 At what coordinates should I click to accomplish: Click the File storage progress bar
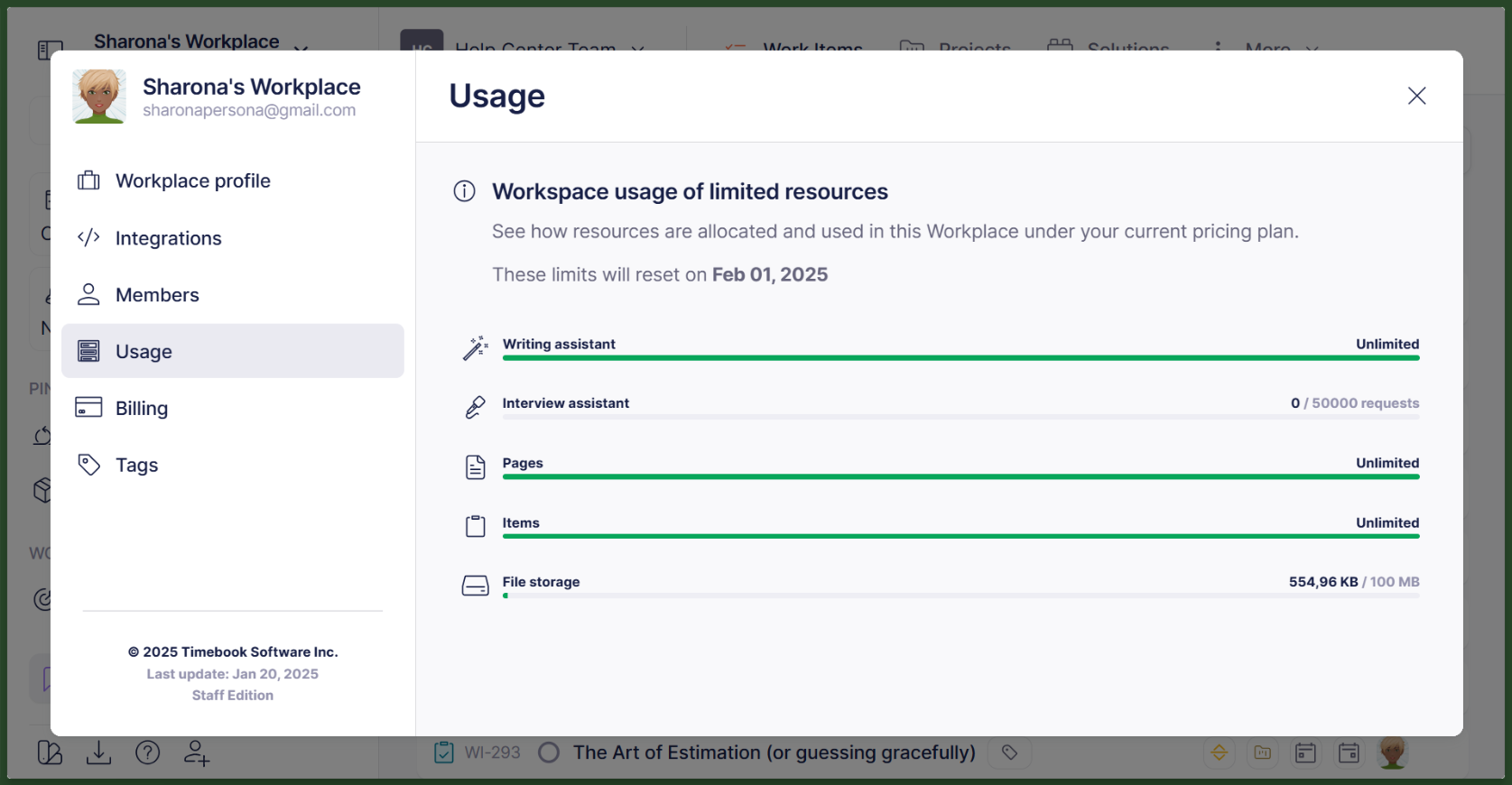point(960,596)
